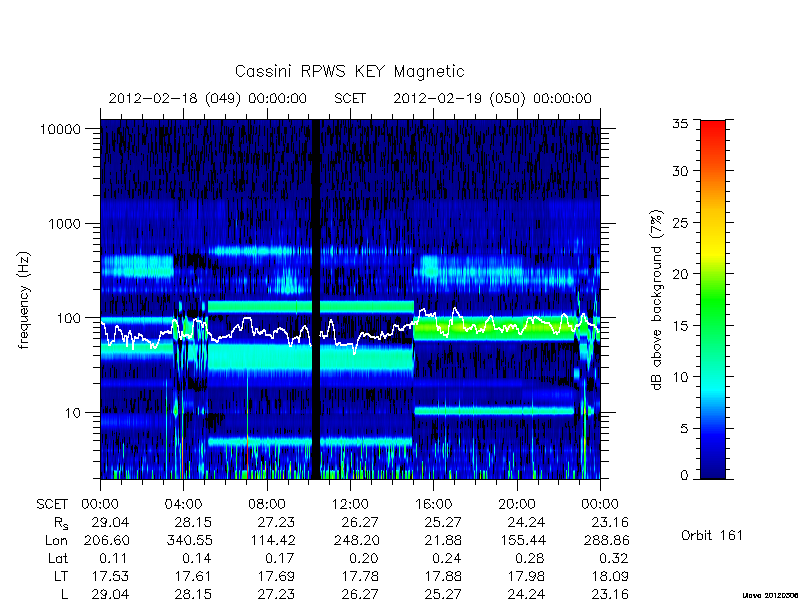The width and height of the screenshot is (800, 600).
Task: Click the 1000 frequency tick label
Action: 64,224
